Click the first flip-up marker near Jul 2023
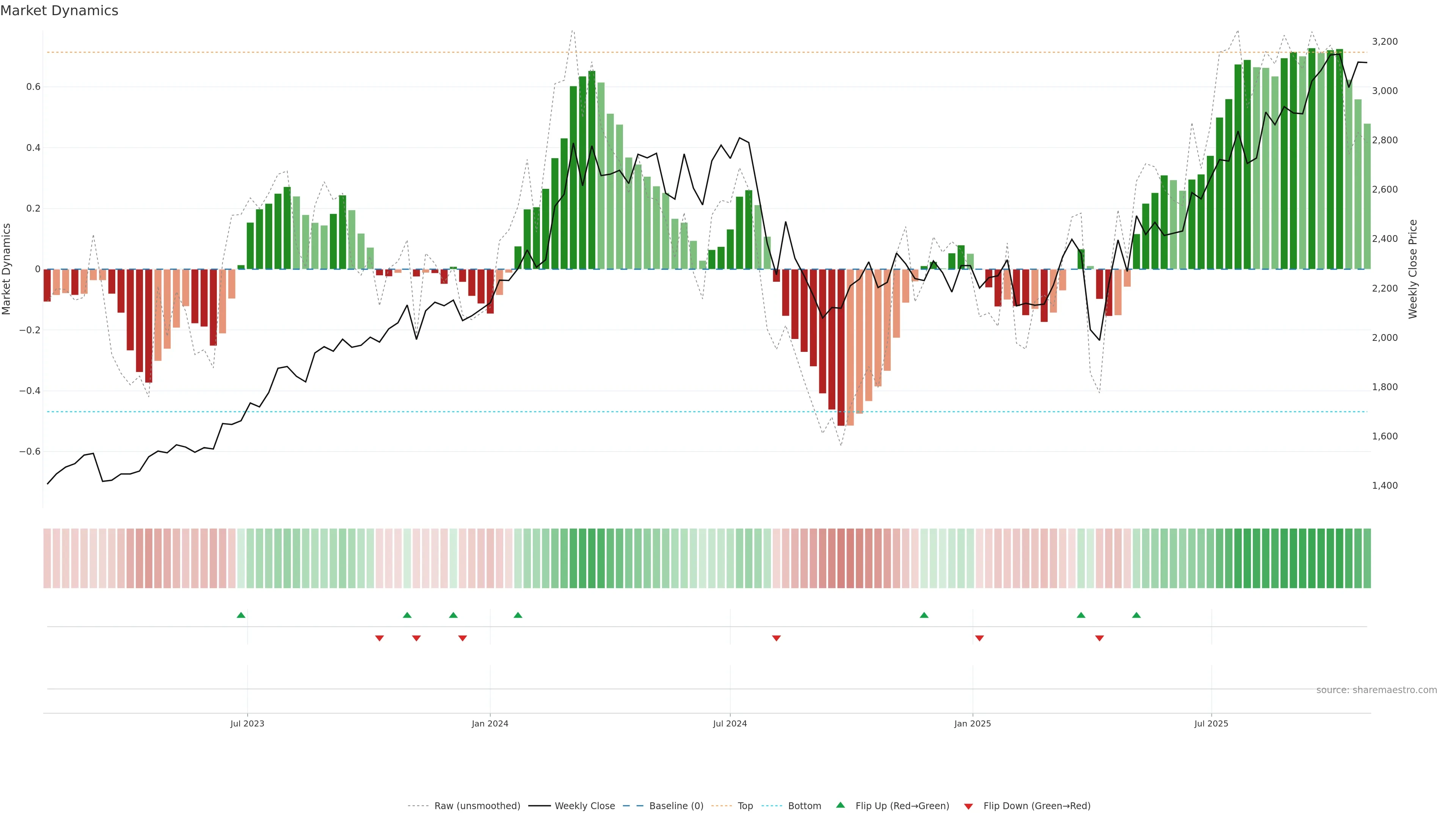The image size is (1456, 819). 241,615
